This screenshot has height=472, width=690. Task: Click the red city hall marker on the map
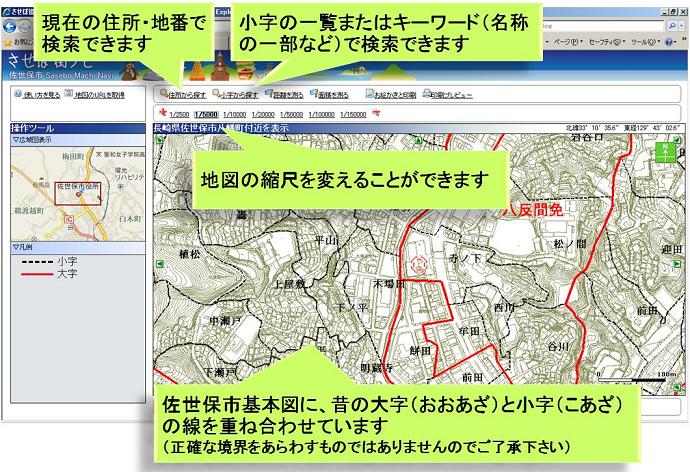pyautogui.click(x=418, y=265)
